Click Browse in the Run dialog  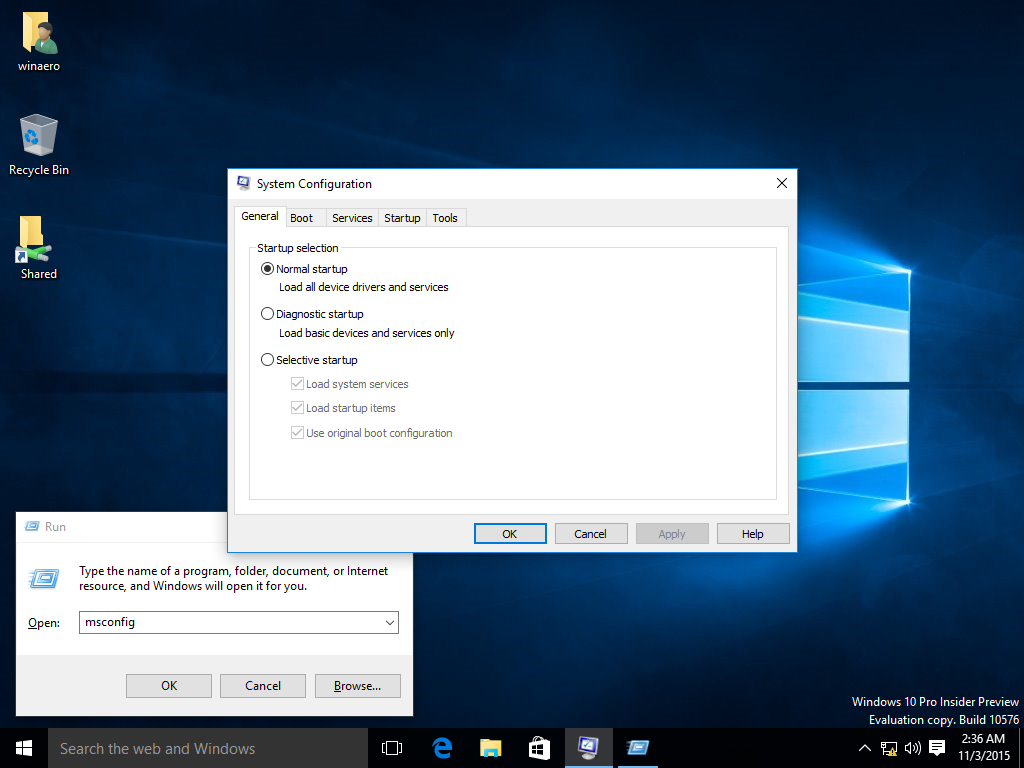point(357,685)
